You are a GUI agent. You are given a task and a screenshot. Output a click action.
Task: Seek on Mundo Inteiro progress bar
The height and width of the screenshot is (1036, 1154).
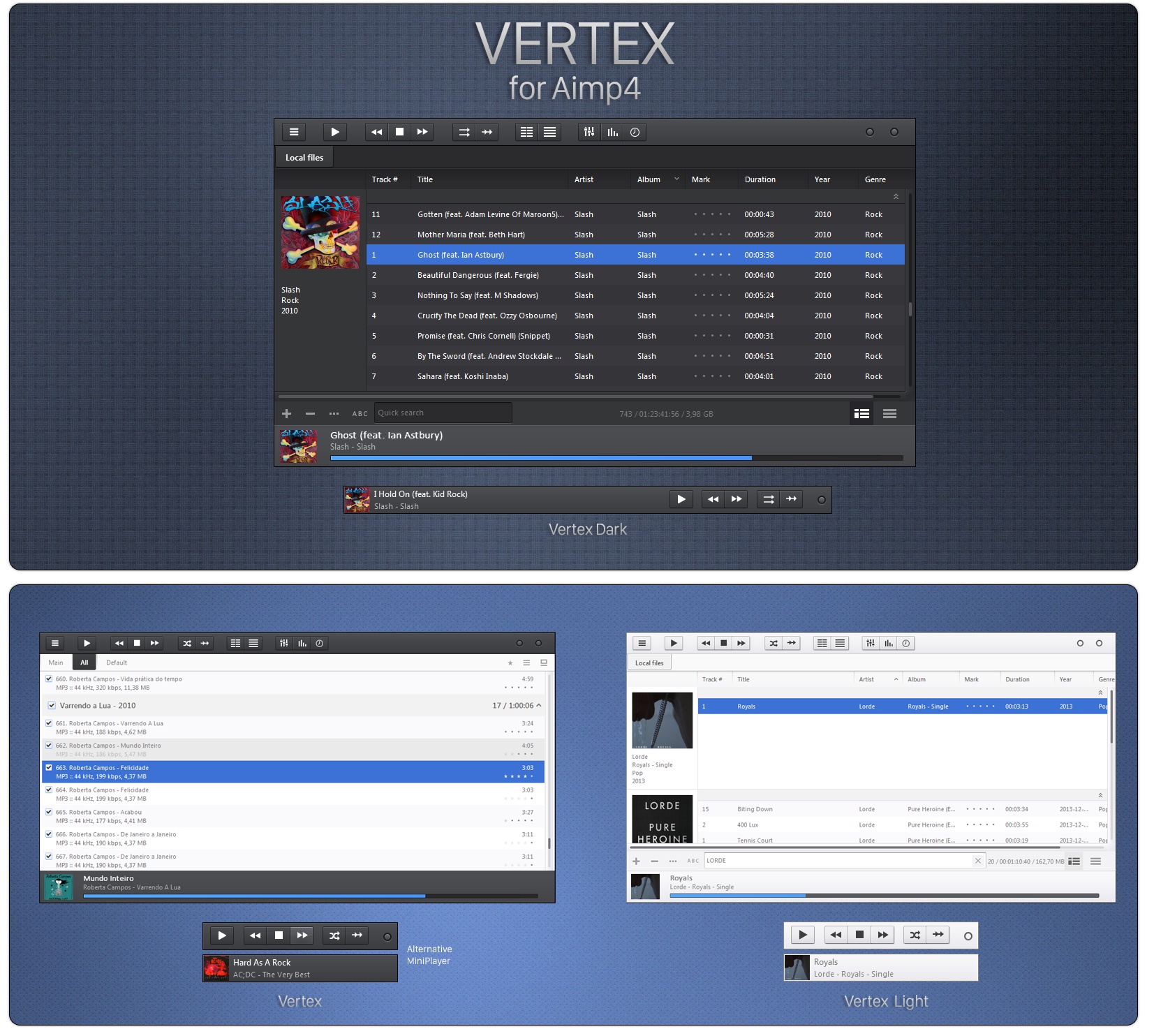(x=311, y=896)
